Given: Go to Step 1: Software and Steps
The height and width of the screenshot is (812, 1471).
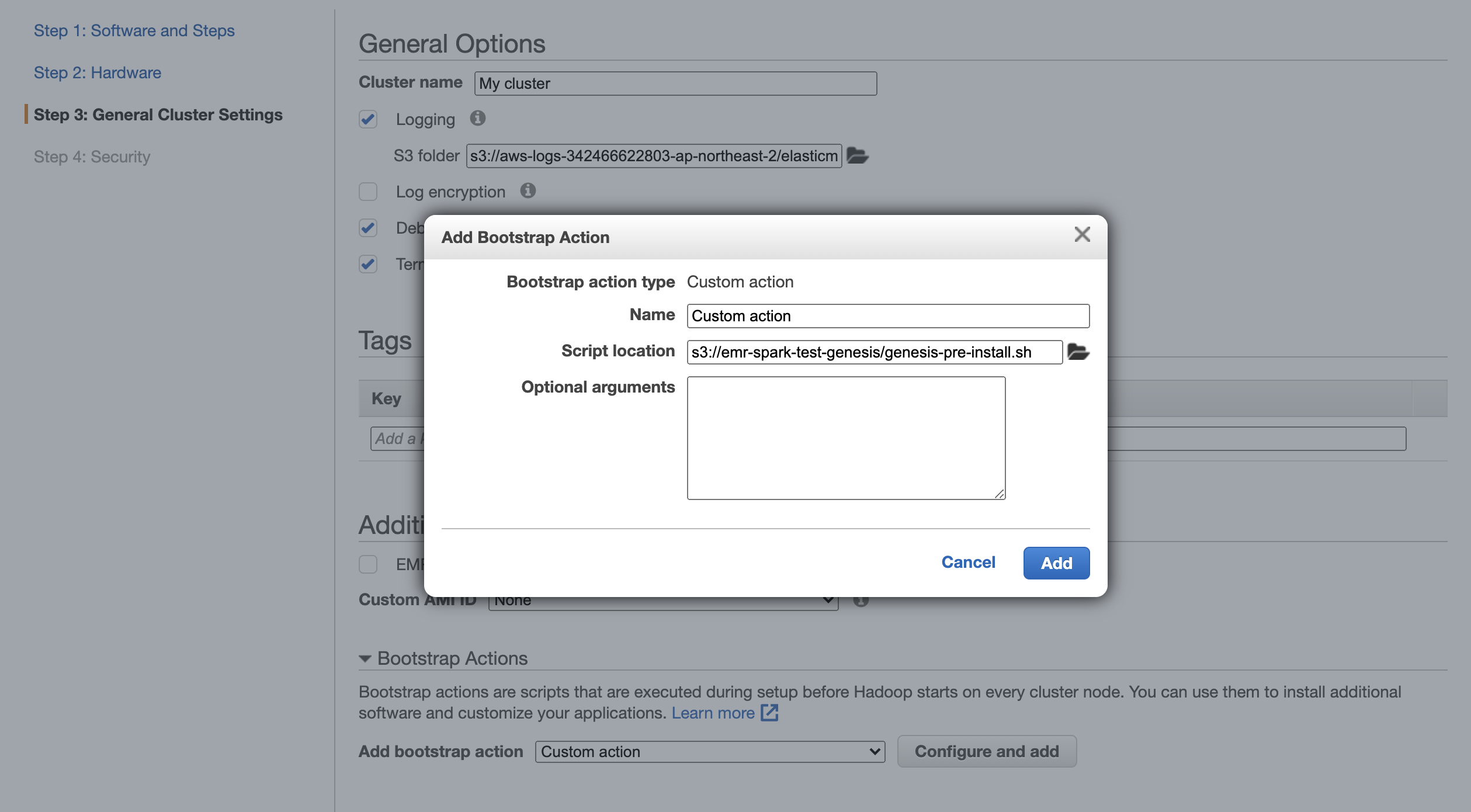Looking at the screenshot, I should click(134, 30).
